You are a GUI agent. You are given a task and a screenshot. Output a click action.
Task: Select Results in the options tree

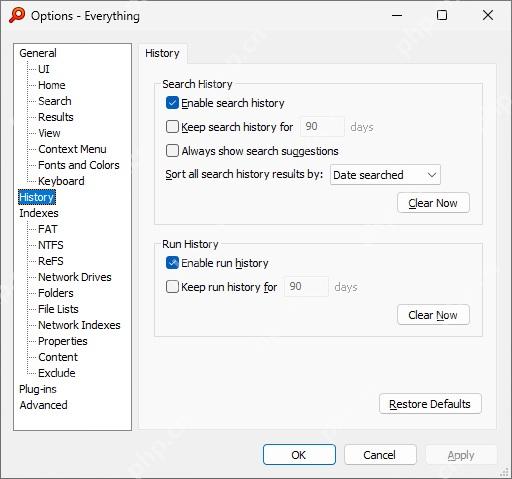(x=56, y=117)
